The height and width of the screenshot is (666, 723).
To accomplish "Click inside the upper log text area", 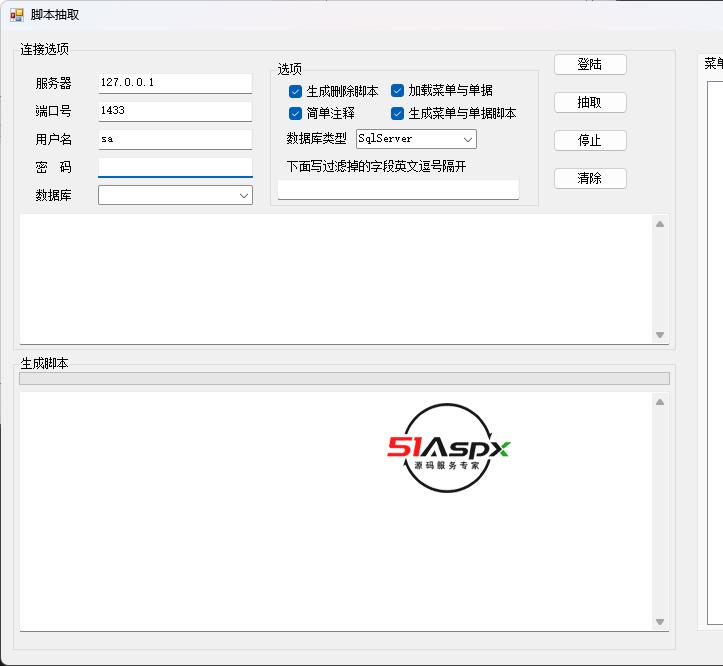I will pos(336,279).
